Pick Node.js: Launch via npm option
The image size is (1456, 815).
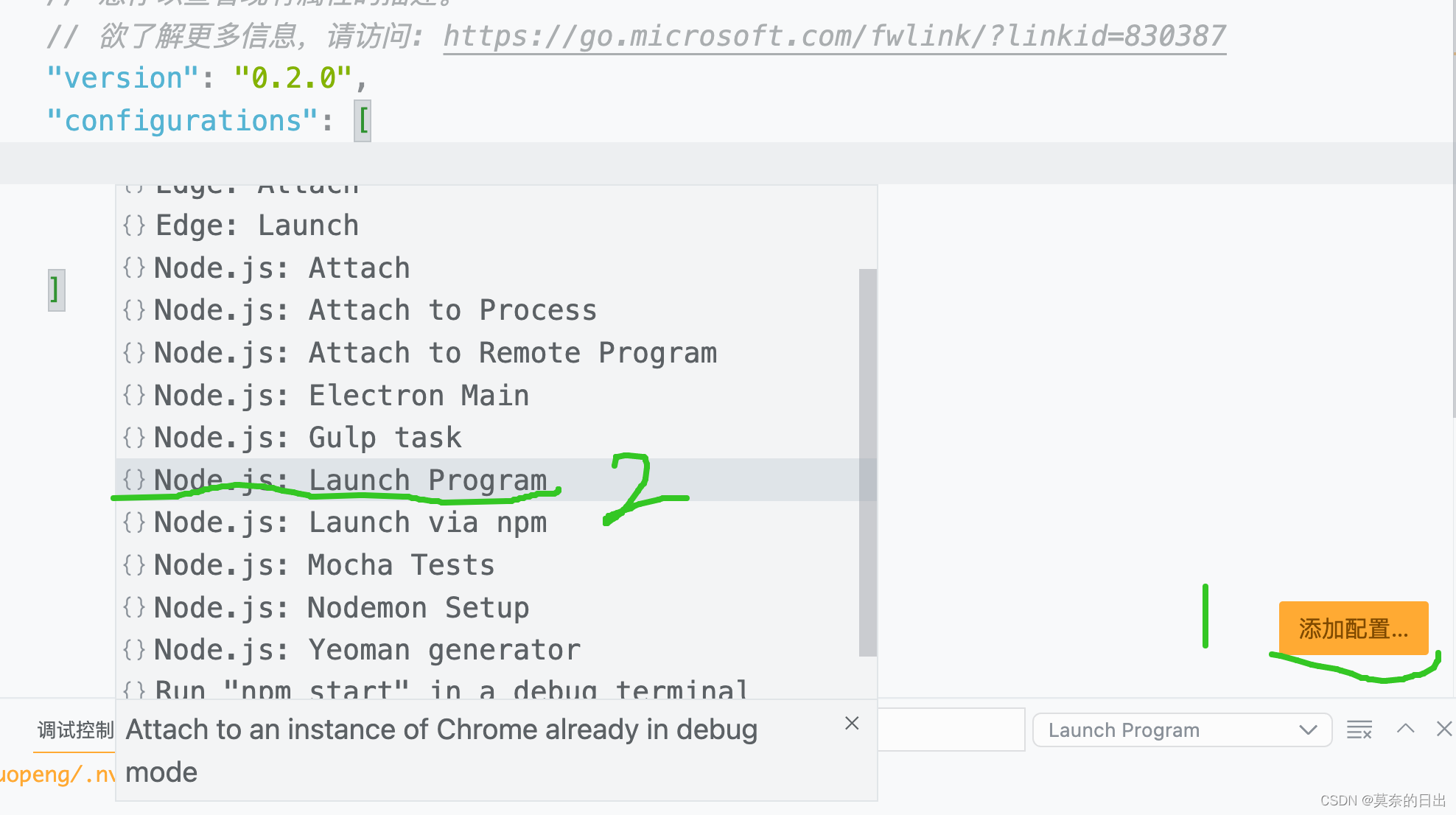click(x=351, y=522)
